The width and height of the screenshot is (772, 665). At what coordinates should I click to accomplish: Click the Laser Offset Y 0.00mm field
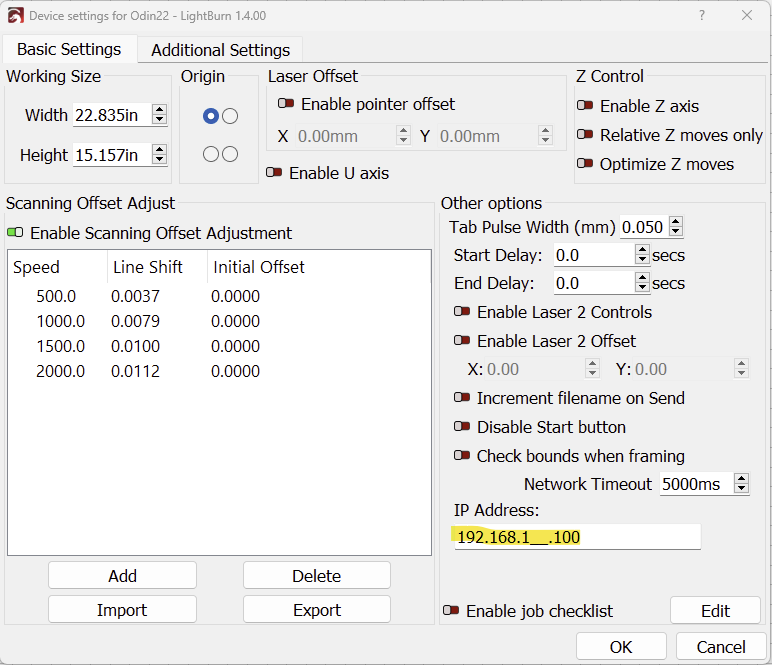pyautogui.click(x=487, y=136)
